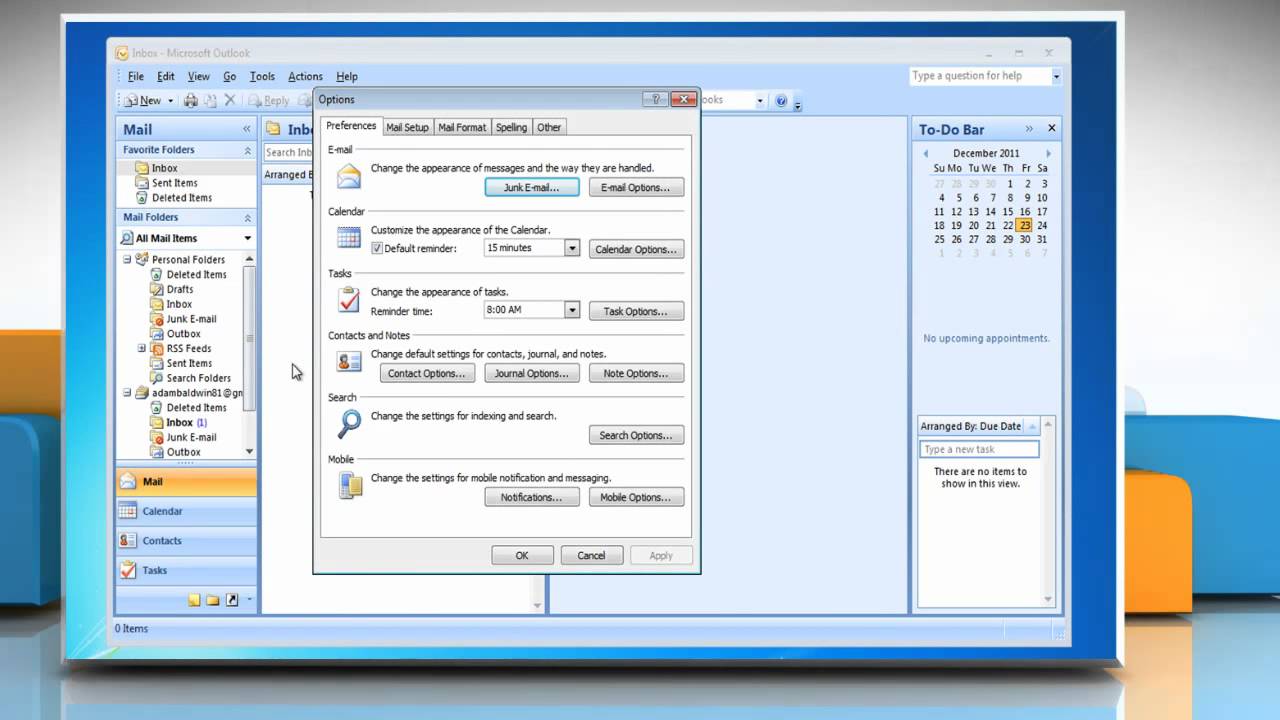Image resolution: width=1280 pixels, height=720 pixels.
Task: Open Outbox under Personal Folders
Action: 183,334
